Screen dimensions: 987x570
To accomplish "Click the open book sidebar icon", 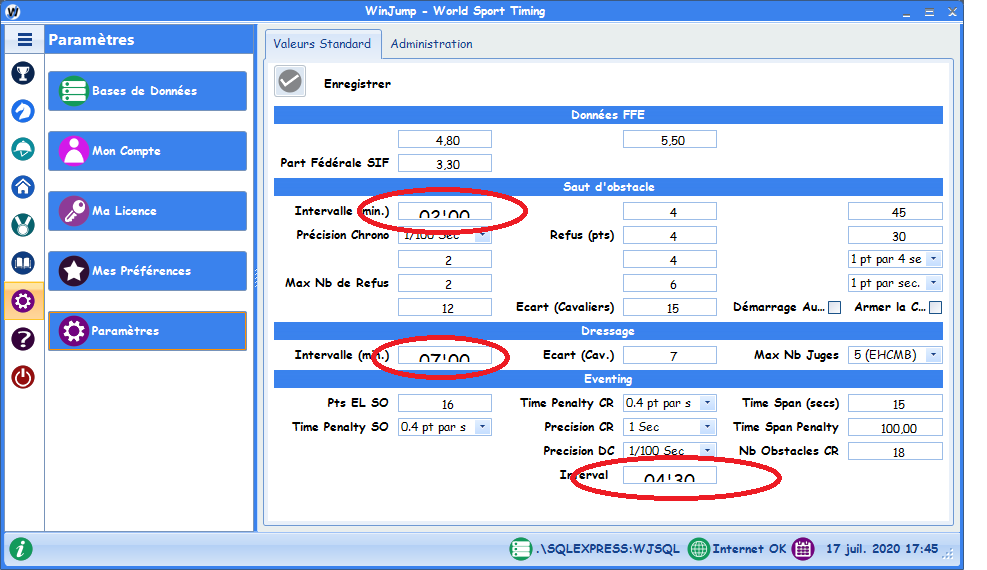I will [23, 263].
